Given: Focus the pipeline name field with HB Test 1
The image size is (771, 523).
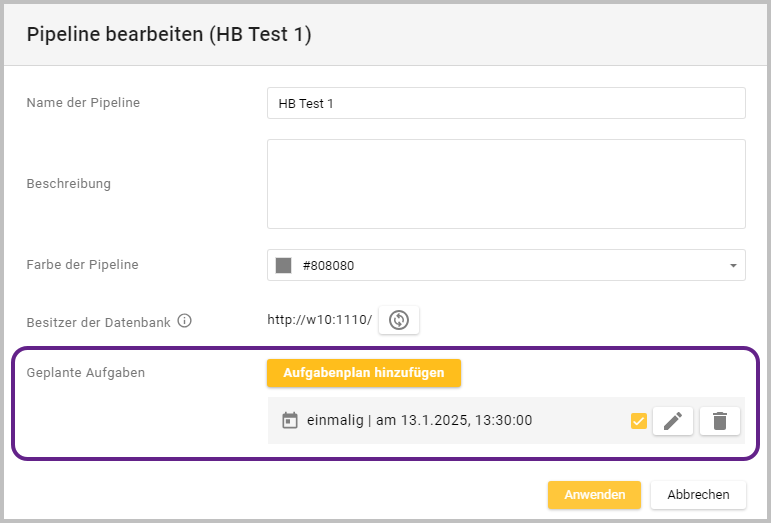Looking at the screenshot, I should pos(505,103).
